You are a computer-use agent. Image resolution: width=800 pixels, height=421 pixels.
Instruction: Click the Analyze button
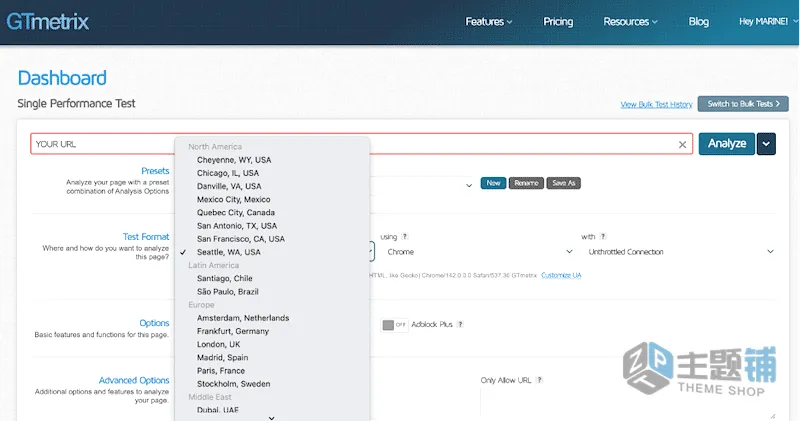(x=727, y=144)
